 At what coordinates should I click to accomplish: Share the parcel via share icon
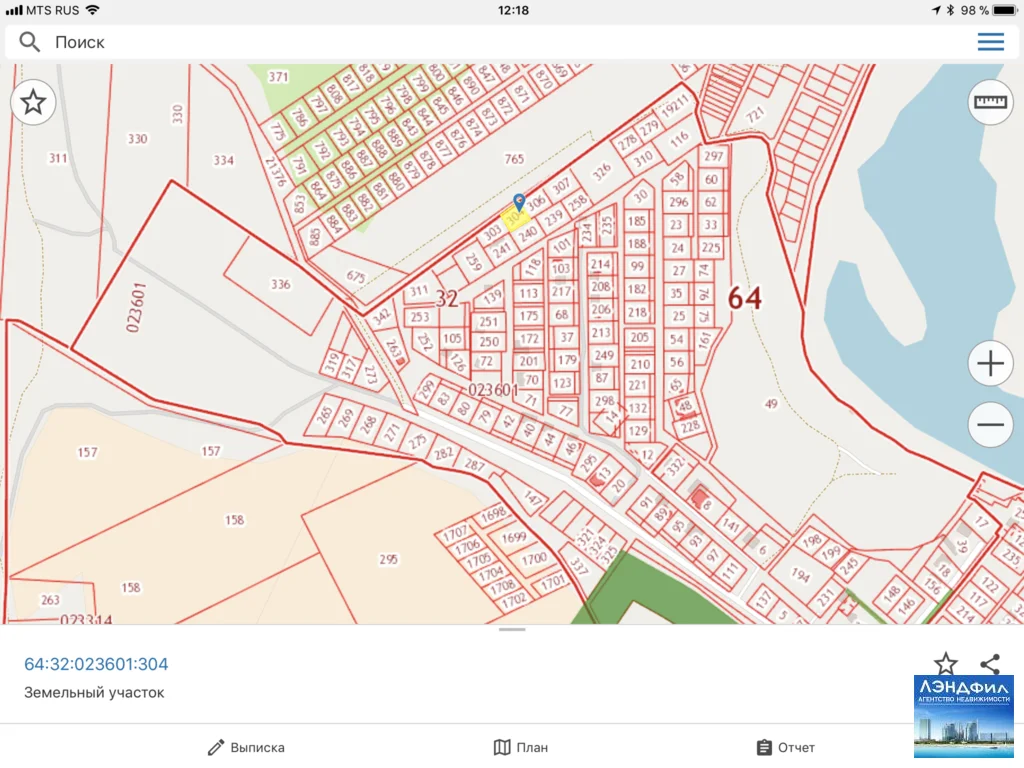pos(990,664)
